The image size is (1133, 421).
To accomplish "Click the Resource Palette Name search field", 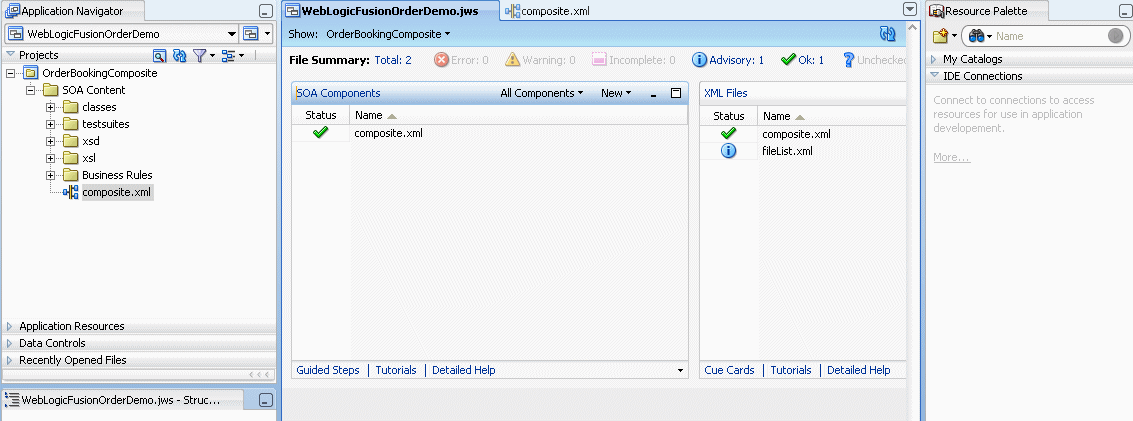I will (1048, 36).
